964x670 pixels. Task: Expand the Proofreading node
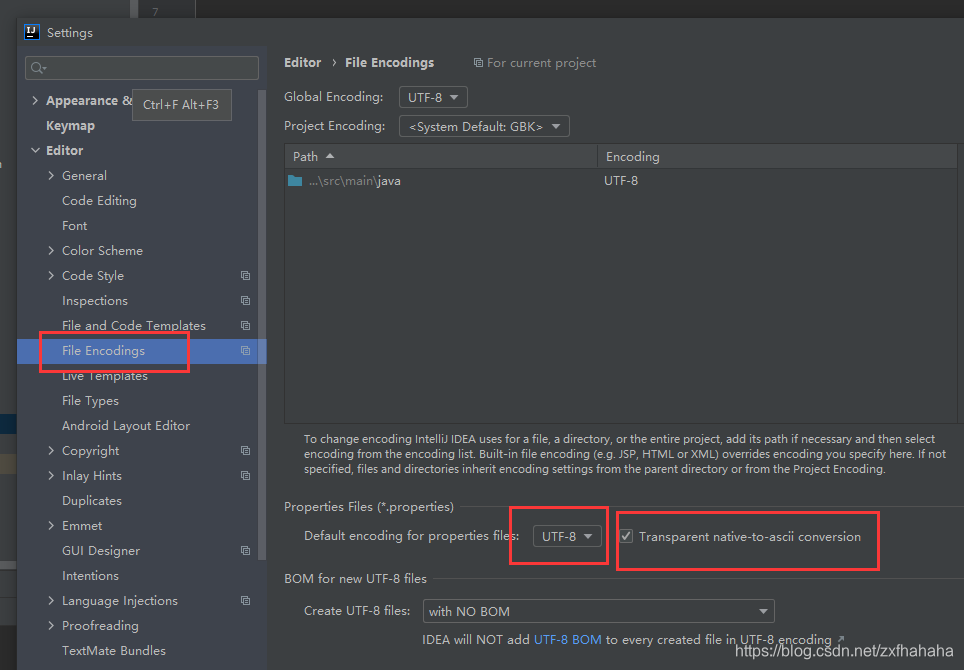coord(51,626)
